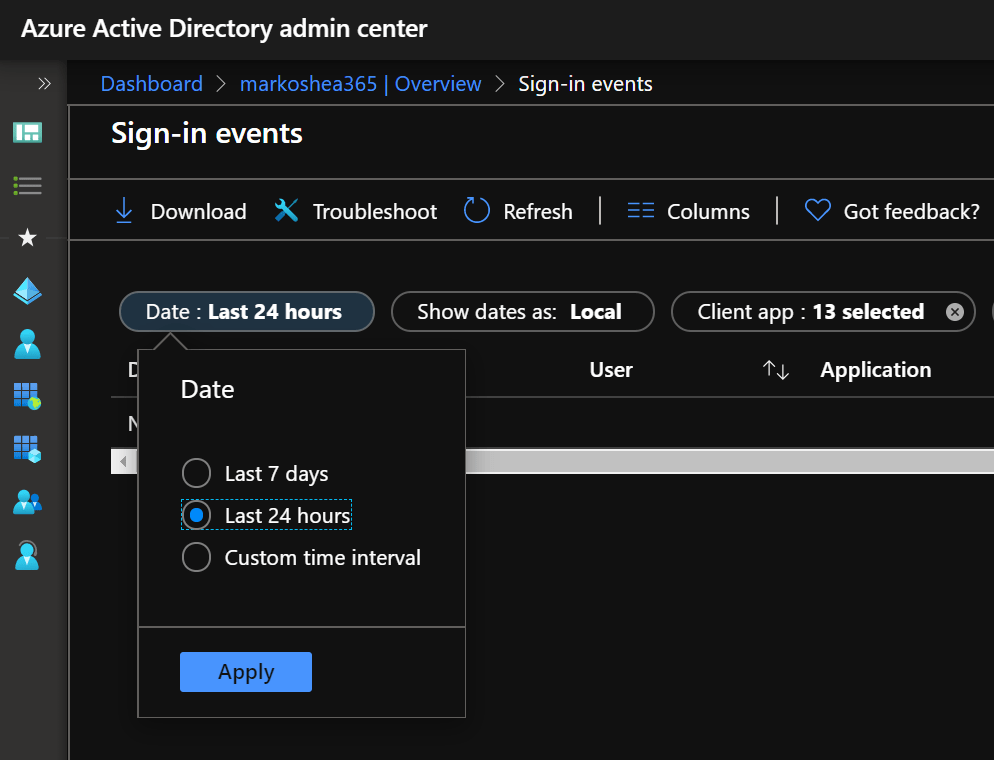The height and width of the screenshot is (760, 994).
Task: Select the Last 24 hours radio button
Action: (197, 516)
